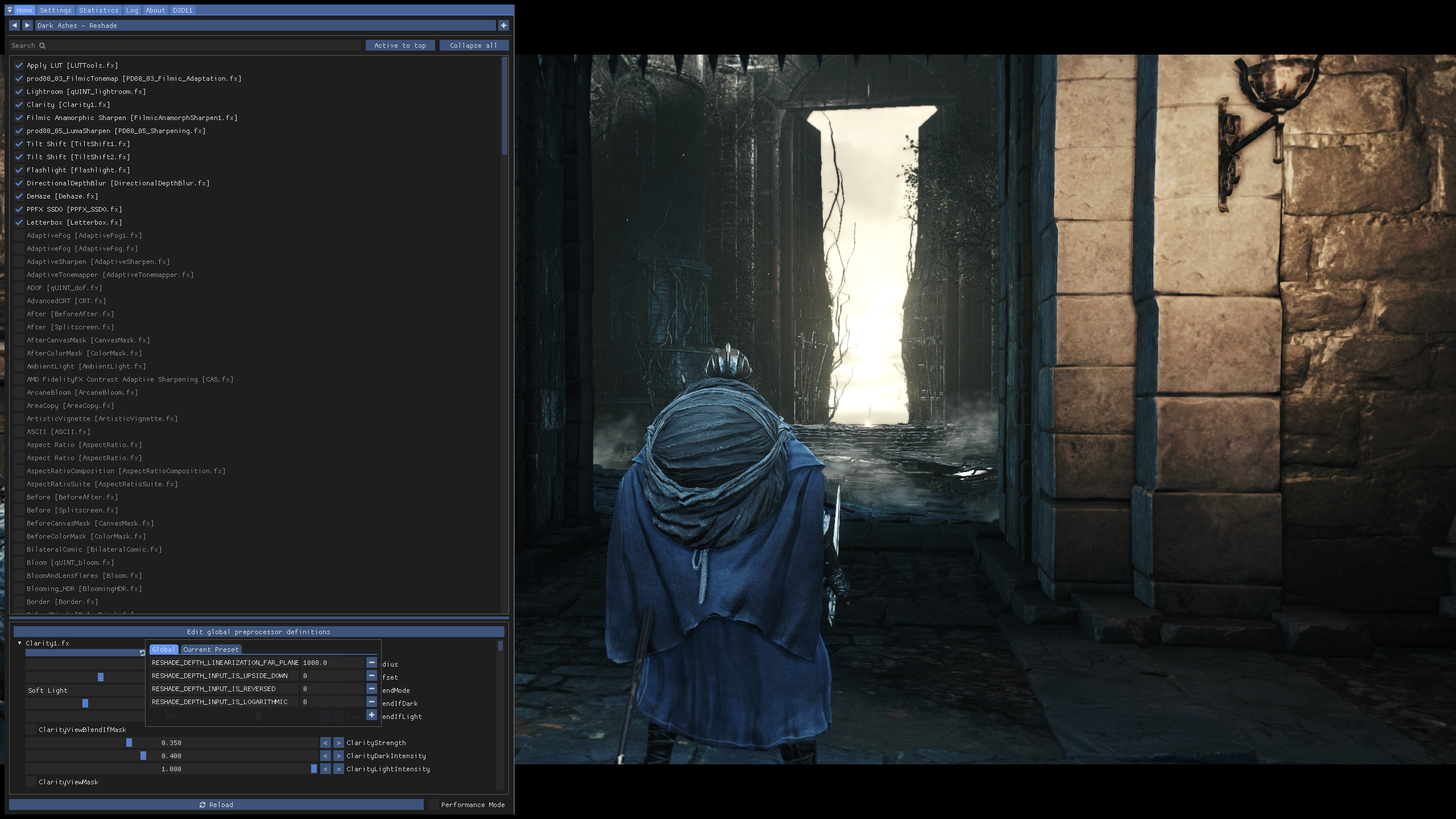
Task: Open the Log tab
Action: click(132, 10)
